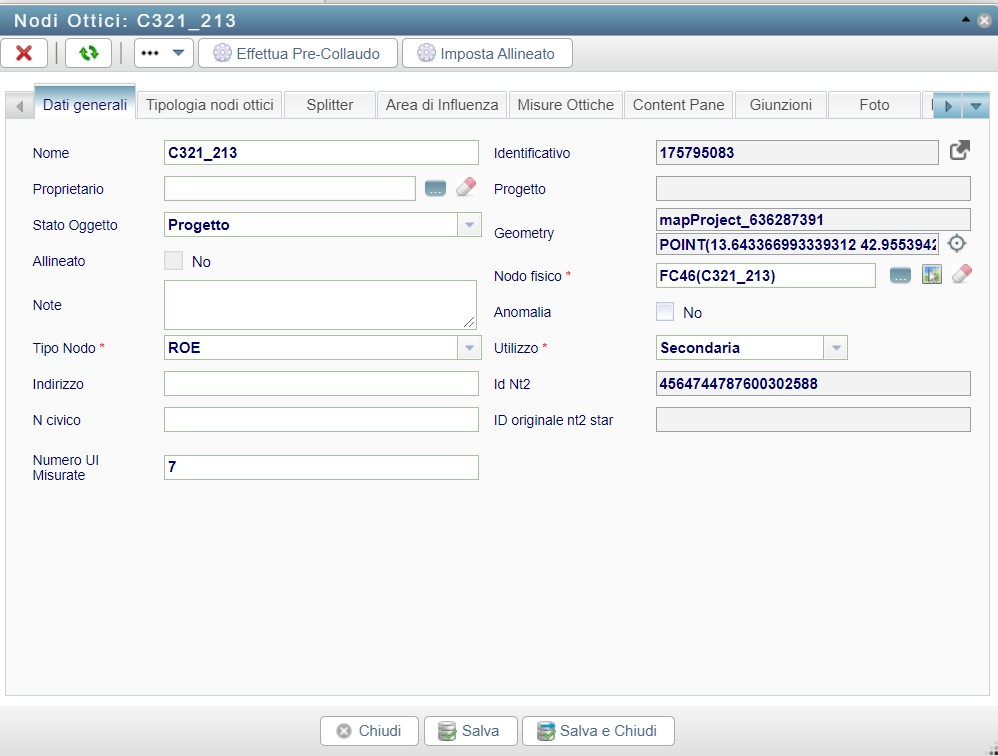Locate geometry with the crosshair target icon

pyautogui.click(x=957, y=243)
